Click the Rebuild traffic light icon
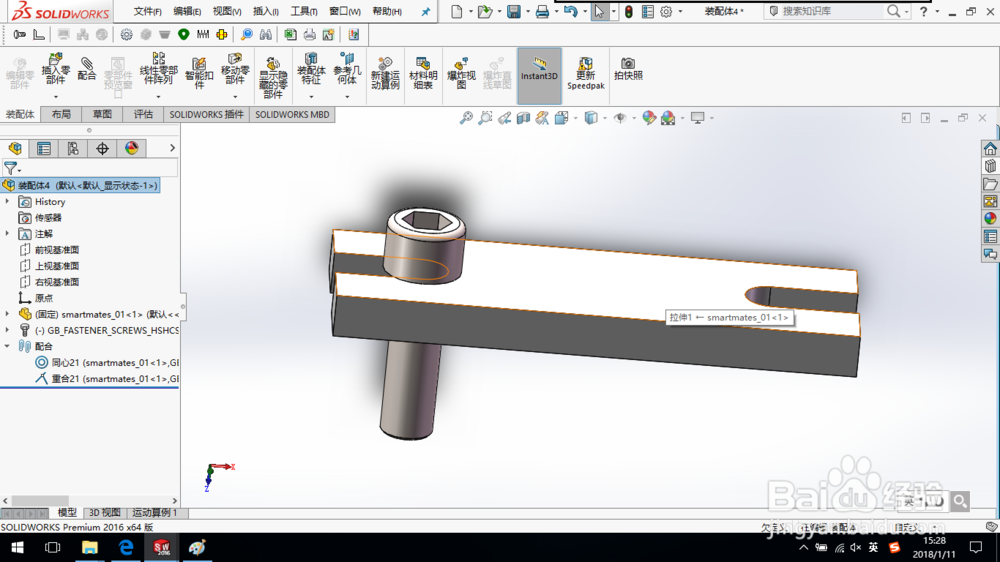1000x562 pixels. [x=629, y=11]
